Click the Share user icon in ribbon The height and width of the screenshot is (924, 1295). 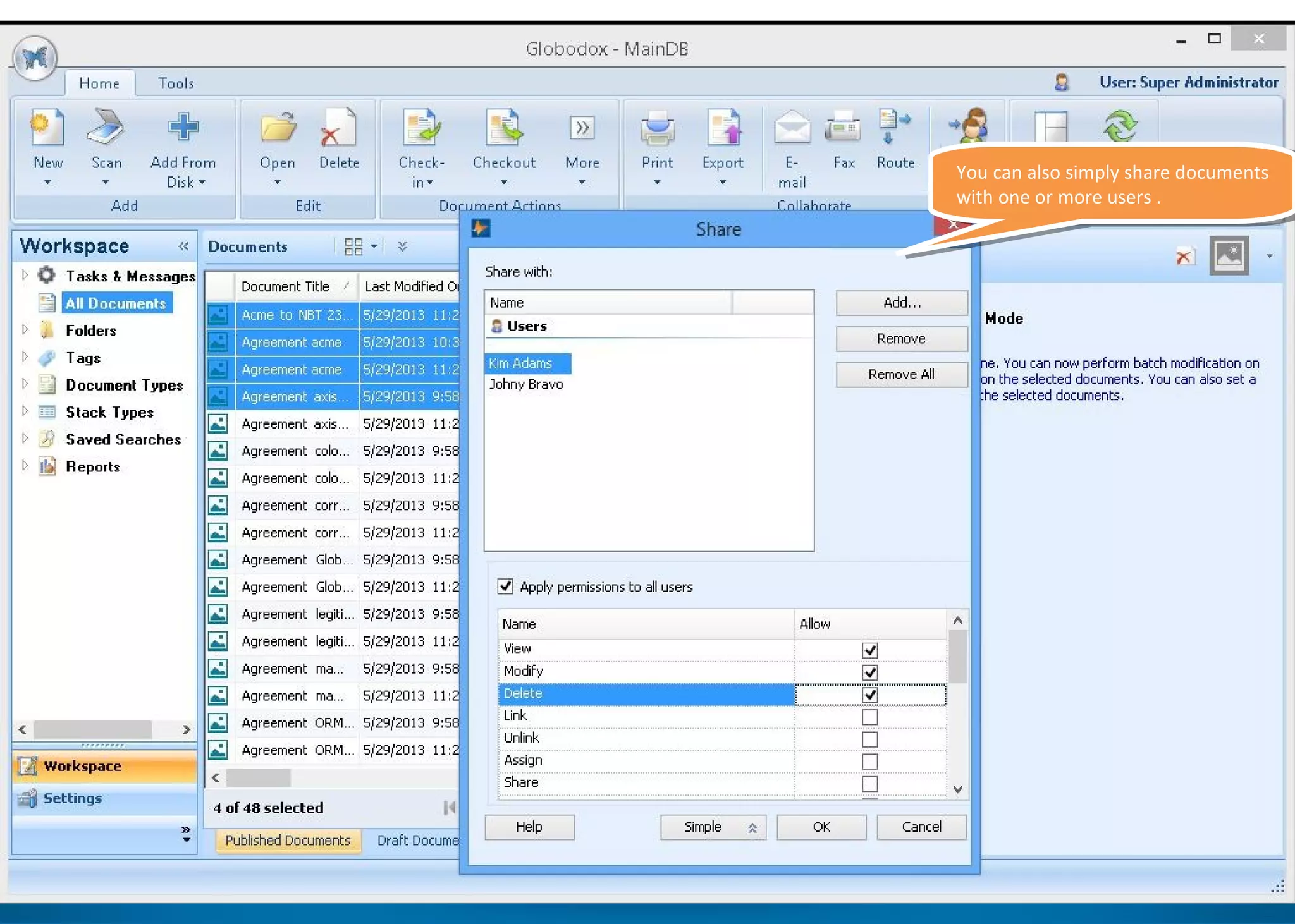coord(968,125)
